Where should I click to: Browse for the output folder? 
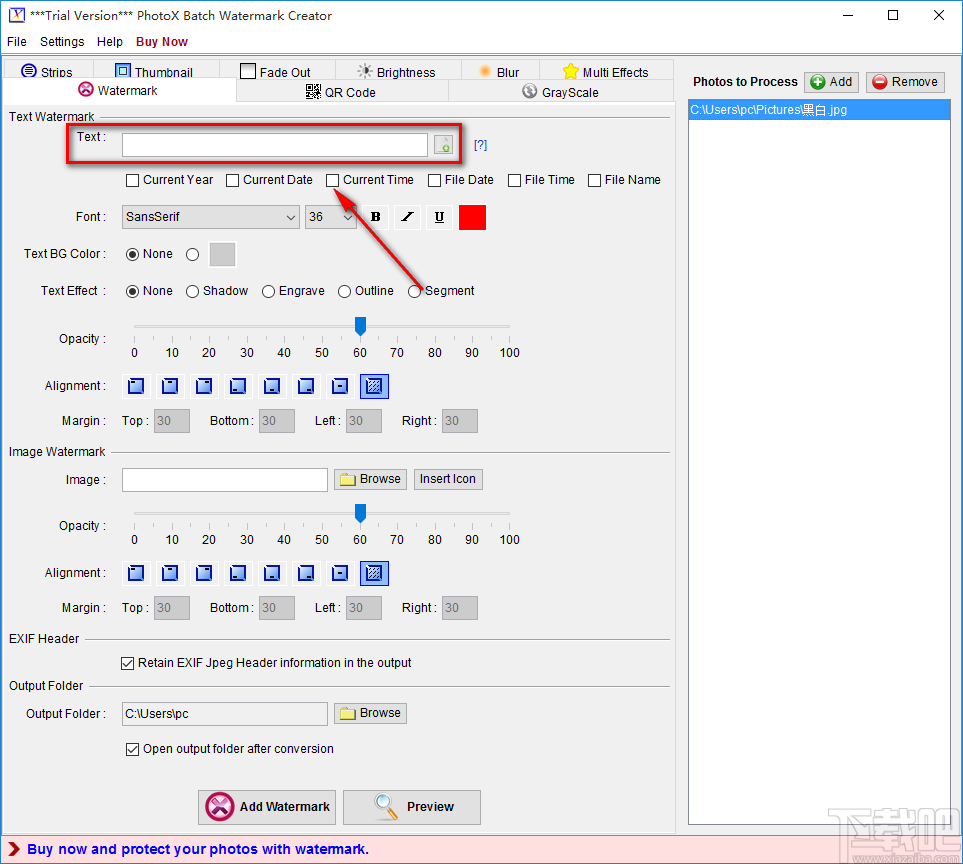(x=370, y=713)
